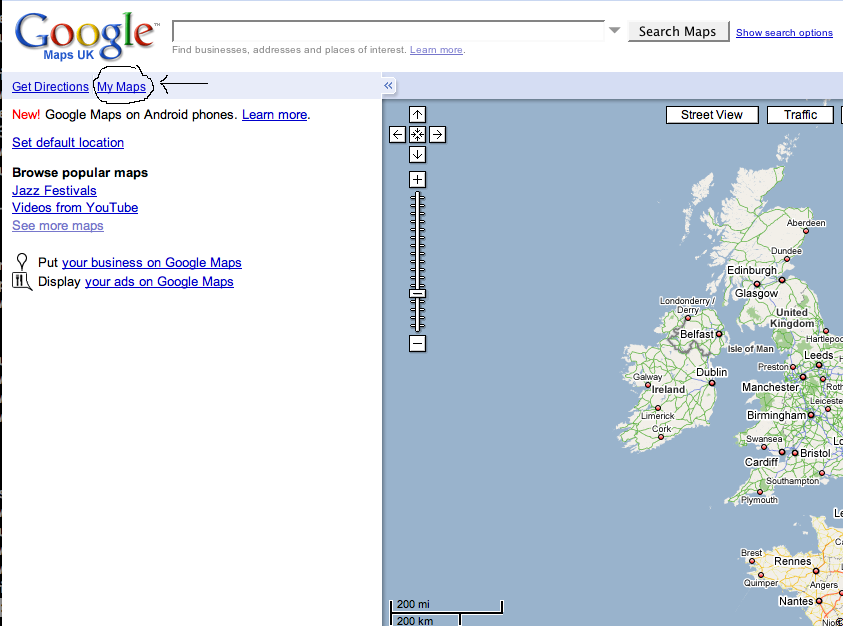Open the search box dropdown arrow
The width and height of the screenshot is (843, 626).
pyautogui.click(x=615, y=31)
